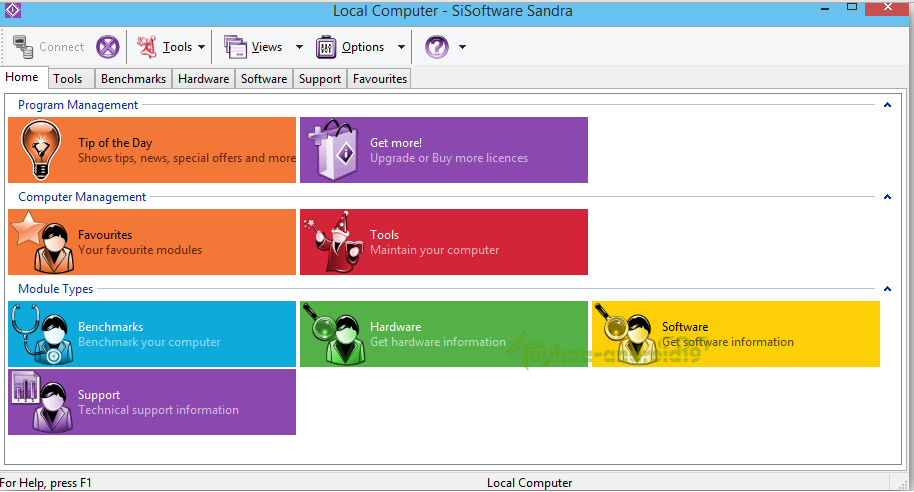The height and width of the screenshot is (492, 914).
Task: Click the Tip of the Day lightbulb icon
Action: click(x=40, y=149)
